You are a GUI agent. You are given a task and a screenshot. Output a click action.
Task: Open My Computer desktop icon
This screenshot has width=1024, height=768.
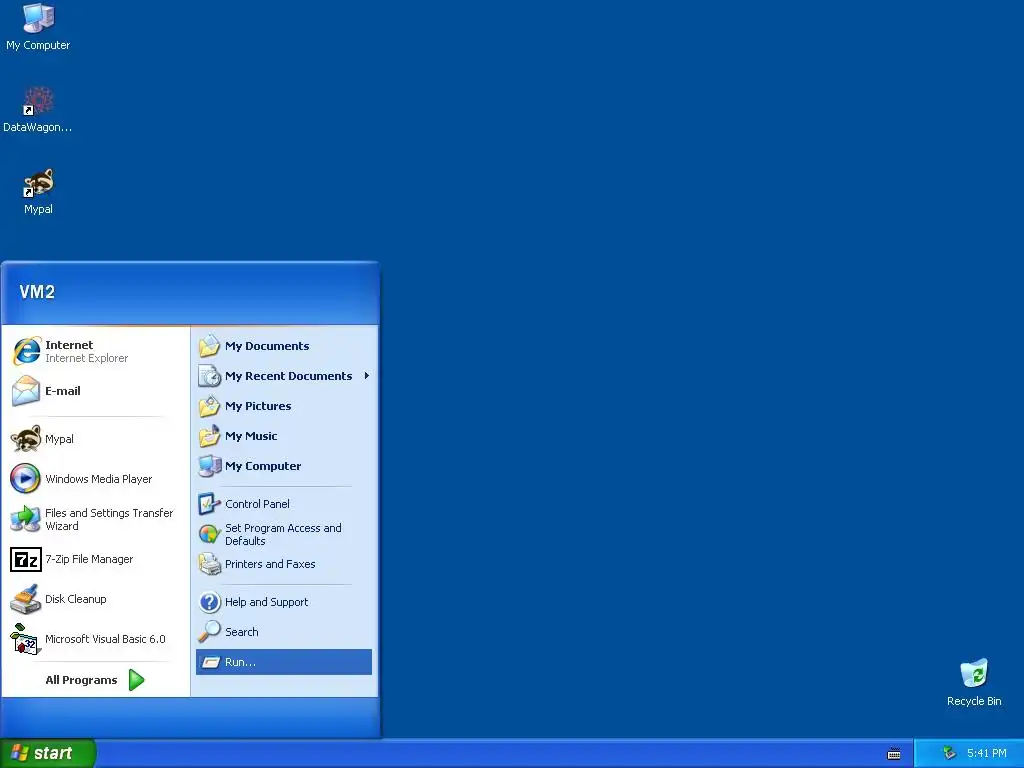[38, 27]
